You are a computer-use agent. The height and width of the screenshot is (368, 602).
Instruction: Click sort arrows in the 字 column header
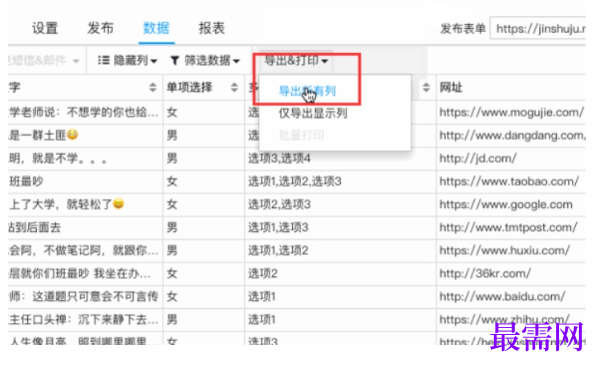point(153,87)
